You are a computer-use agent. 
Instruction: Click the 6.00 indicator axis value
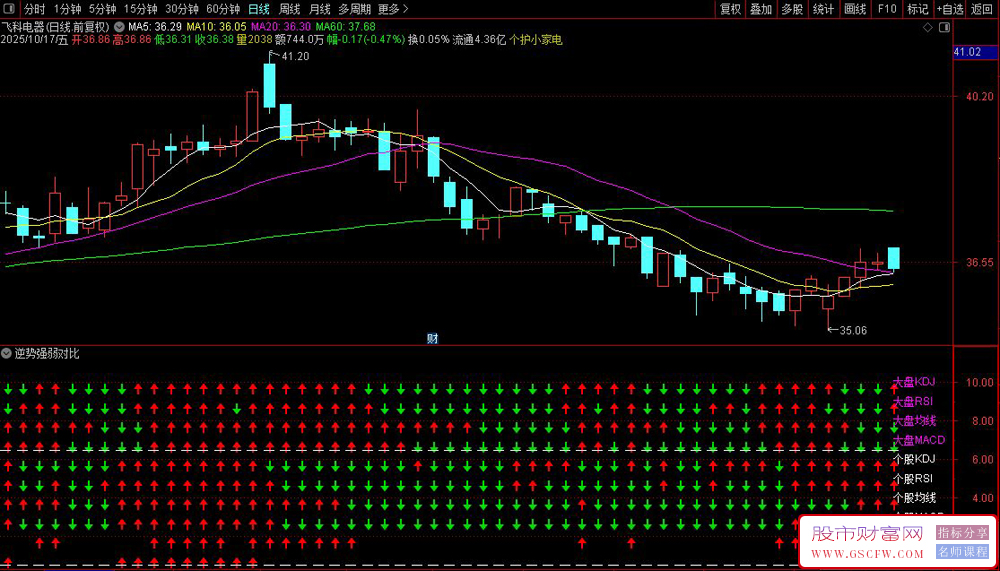[x=985, y=459]
